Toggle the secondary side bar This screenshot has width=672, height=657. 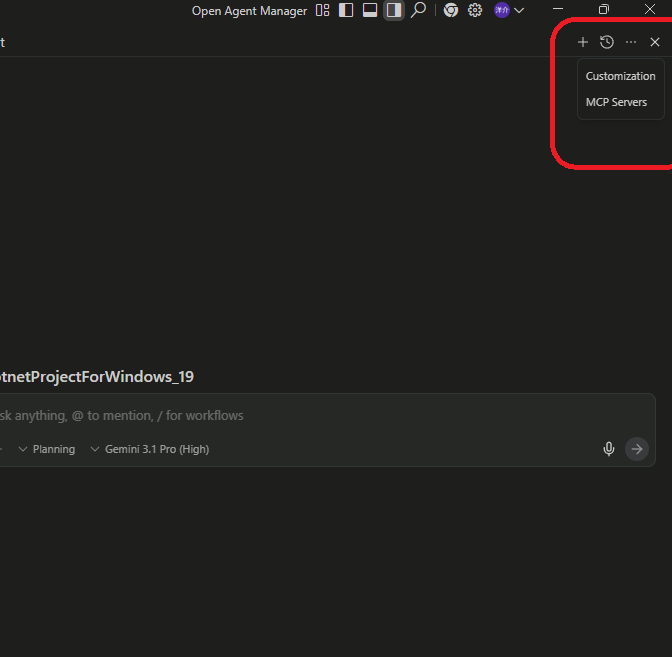click(x=394, y=10)
